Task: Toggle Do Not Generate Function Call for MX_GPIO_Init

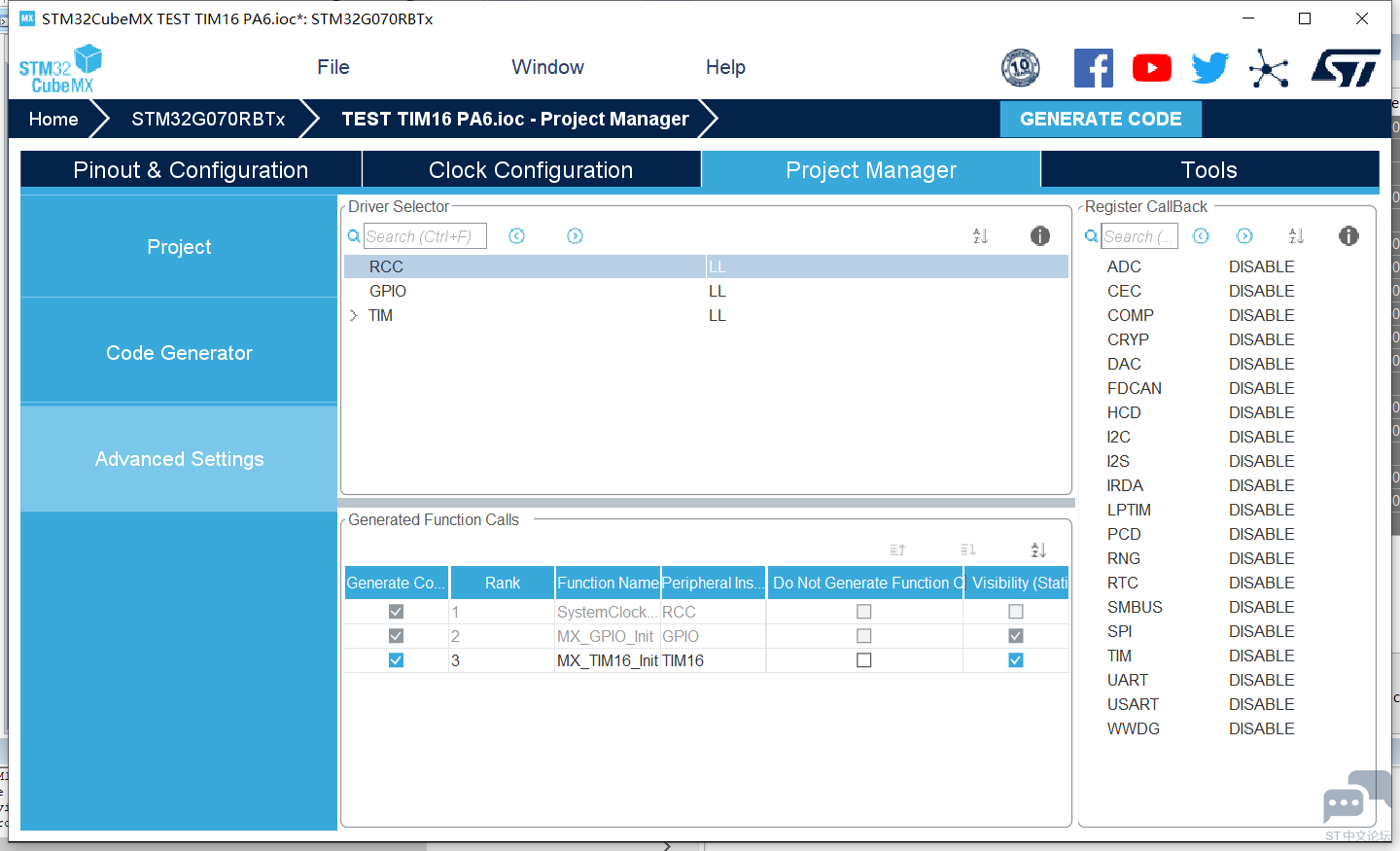Action: click(x=864, y=636)
